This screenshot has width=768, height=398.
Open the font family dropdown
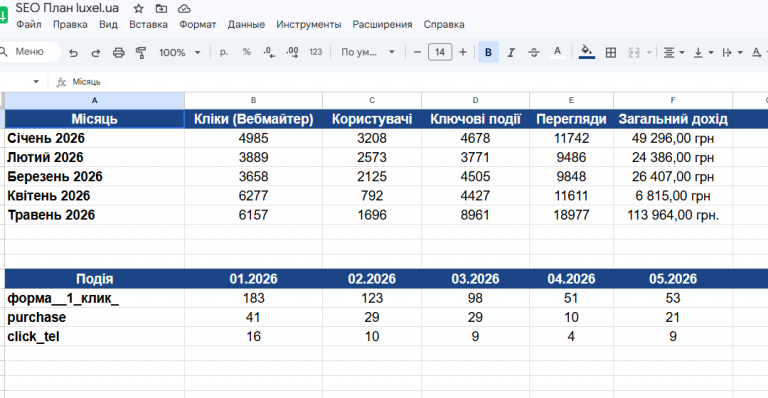(368, 52)
